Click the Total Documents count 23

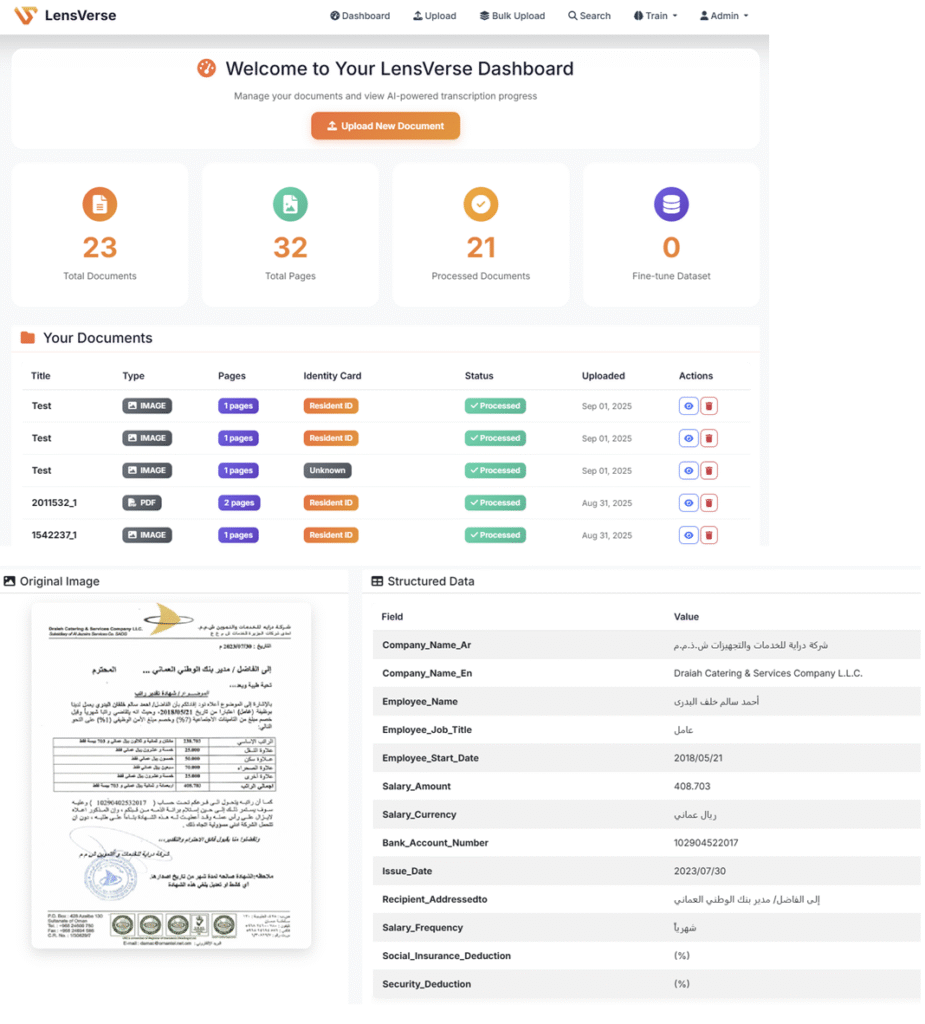pos(100,248)
